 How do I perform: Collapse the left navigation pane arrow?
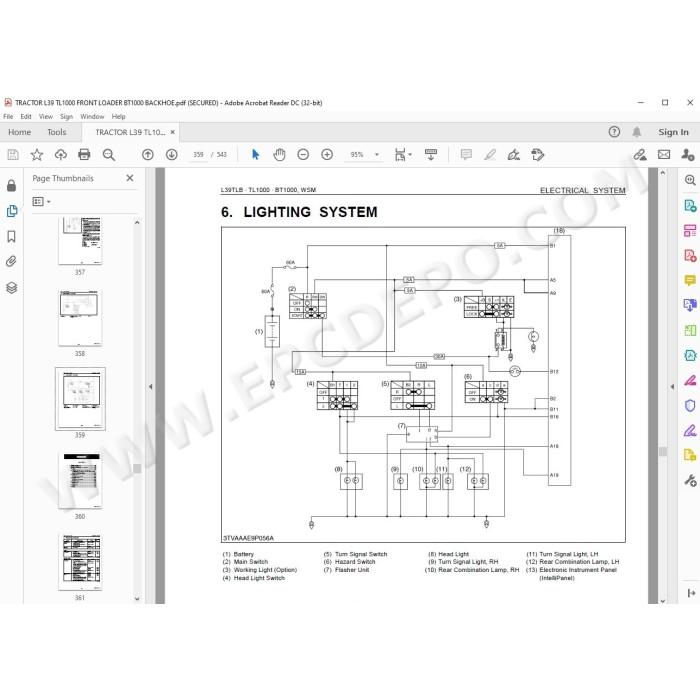point(150,387)
